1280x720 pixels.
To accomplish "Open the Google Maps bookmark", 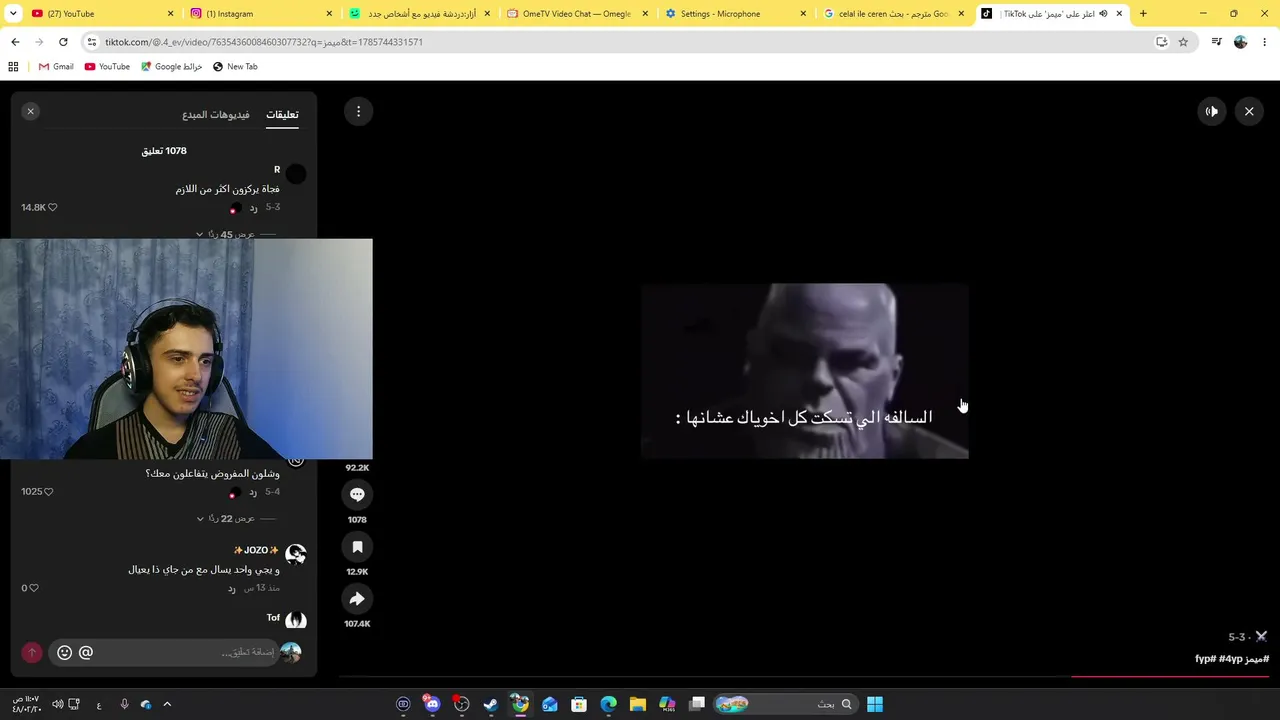I will [171, 67].
